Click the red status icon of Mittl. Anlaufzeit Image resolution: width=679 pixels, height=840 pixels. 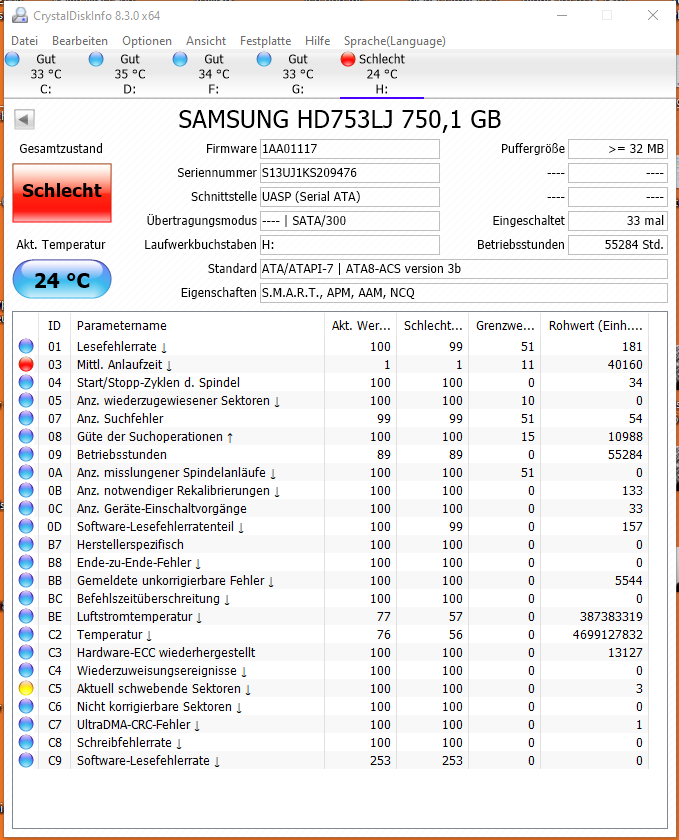26,364
